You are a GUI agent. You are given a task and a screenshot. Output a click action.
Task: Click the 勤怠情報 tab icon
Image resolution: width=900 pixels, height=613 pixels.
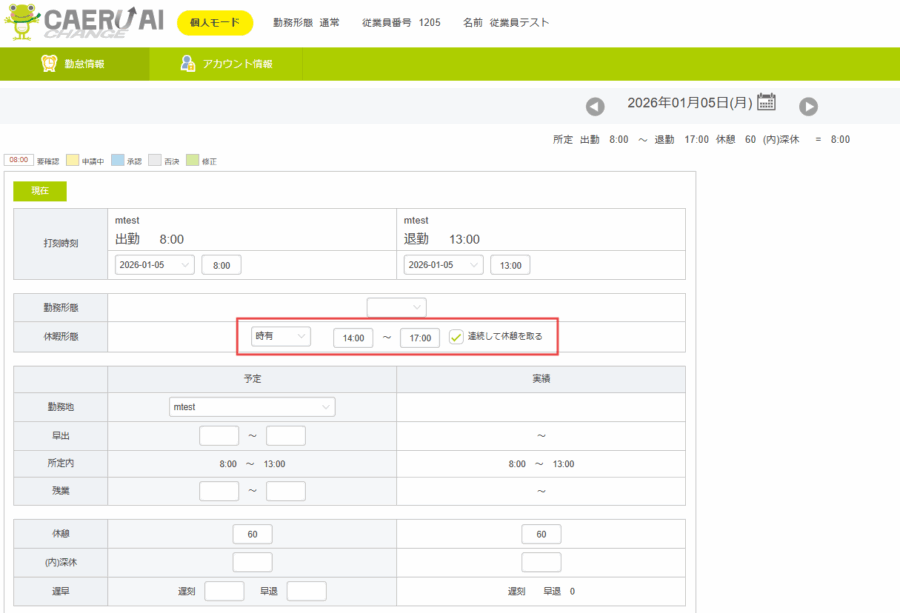click(x=48, y=63)
